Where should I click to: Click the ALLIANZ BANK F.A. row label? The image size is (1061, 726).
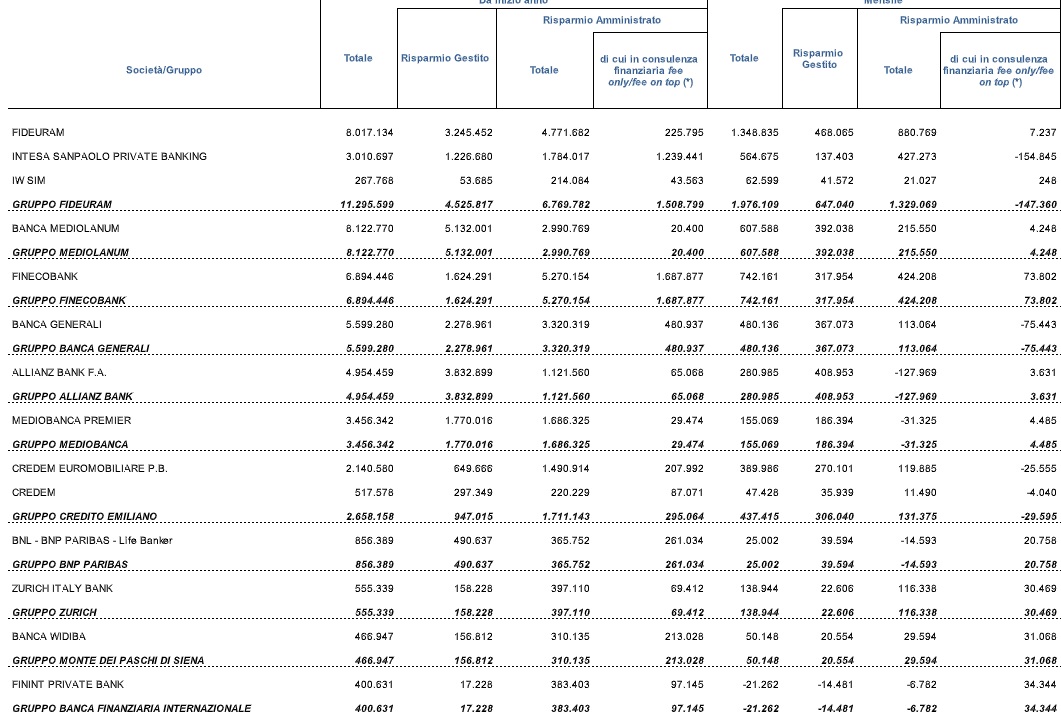pyautogui.click(x=59, y=373)
